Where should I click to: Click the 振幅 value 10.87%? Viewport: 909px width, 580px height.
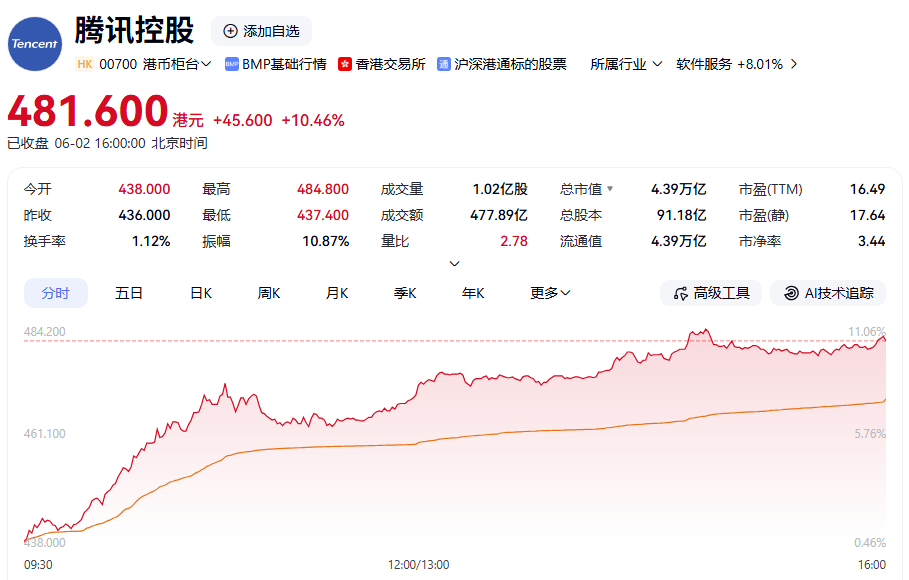[326, 241]
